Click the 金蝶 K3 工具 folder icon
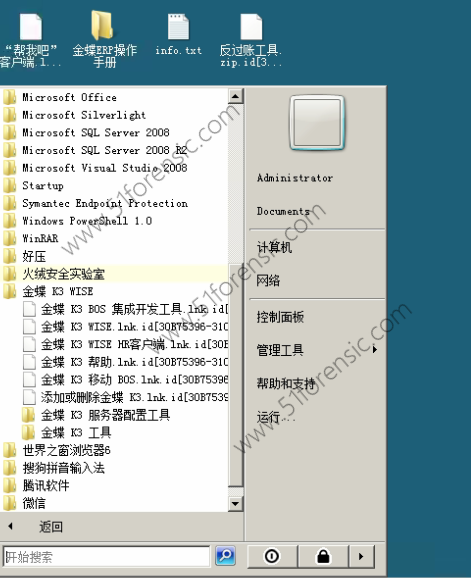This screenshot has width=471, height=578. click(28, 433)
